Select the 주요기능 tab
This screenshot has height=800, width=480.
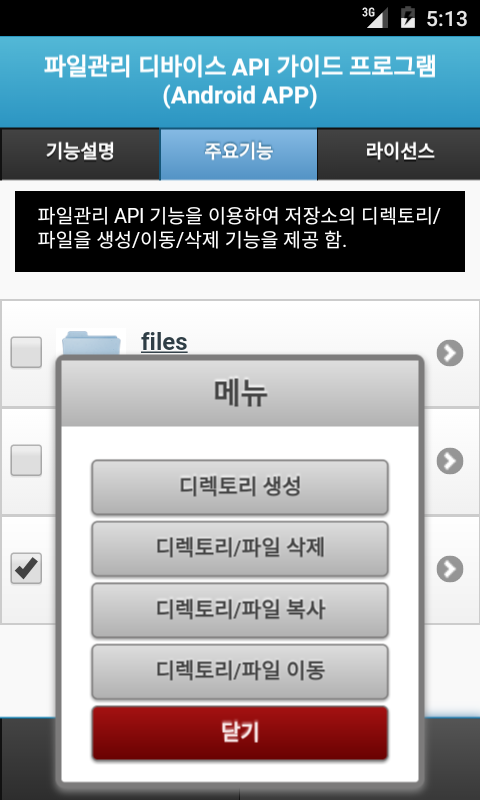tap(239, 154)
